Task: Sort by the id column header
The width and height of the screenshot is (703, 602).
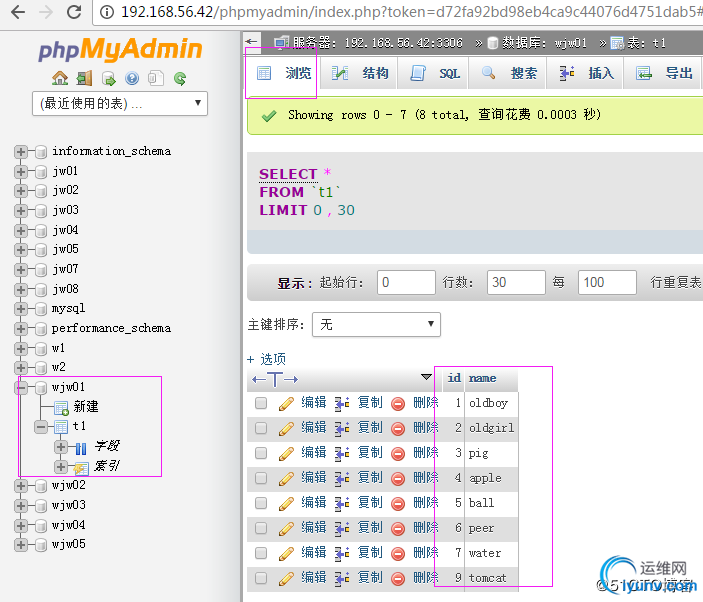Action: (454, 378)
